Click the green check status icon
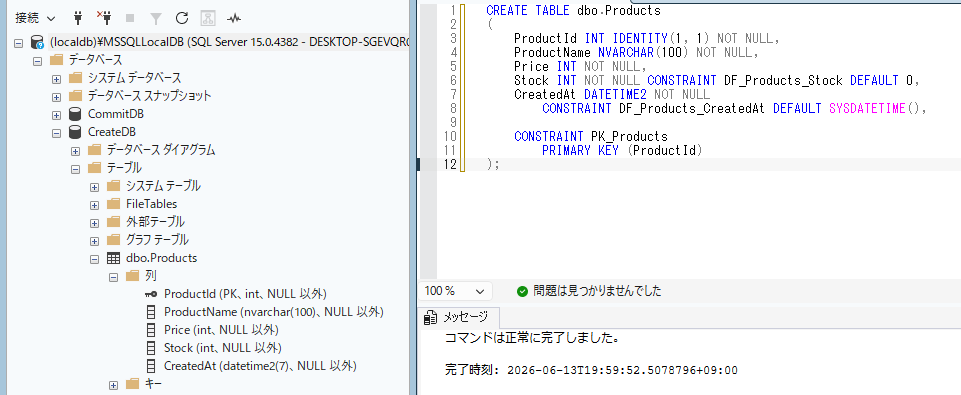The width and height of the screenshot is (961, 395). coord(522,291)
